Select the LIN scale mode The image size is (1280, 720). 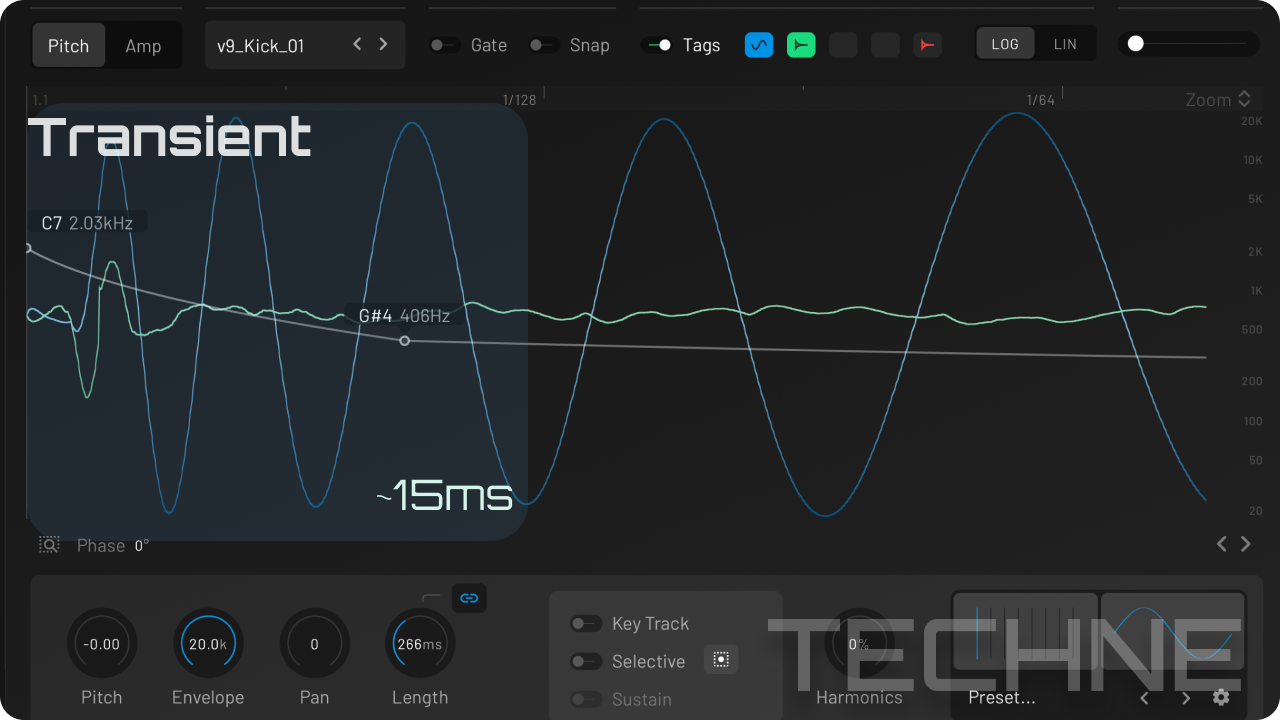pyautogui.click(x=1065, y=45)
